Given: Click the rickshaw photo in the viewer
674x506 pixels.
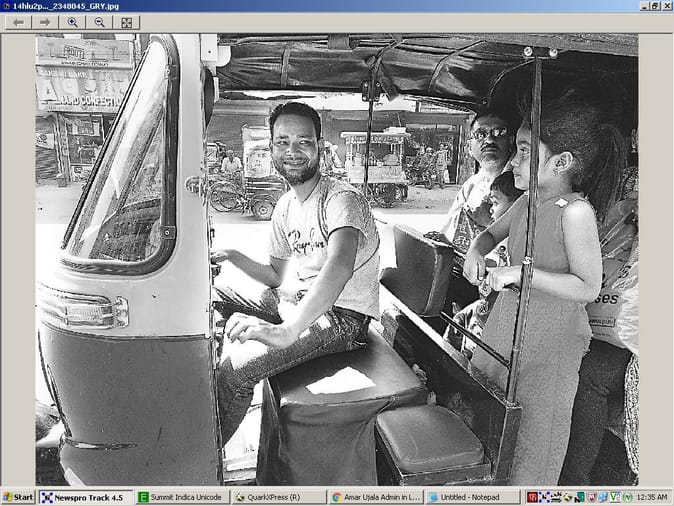Looking at the screenshot, I should tap(336, 260).
